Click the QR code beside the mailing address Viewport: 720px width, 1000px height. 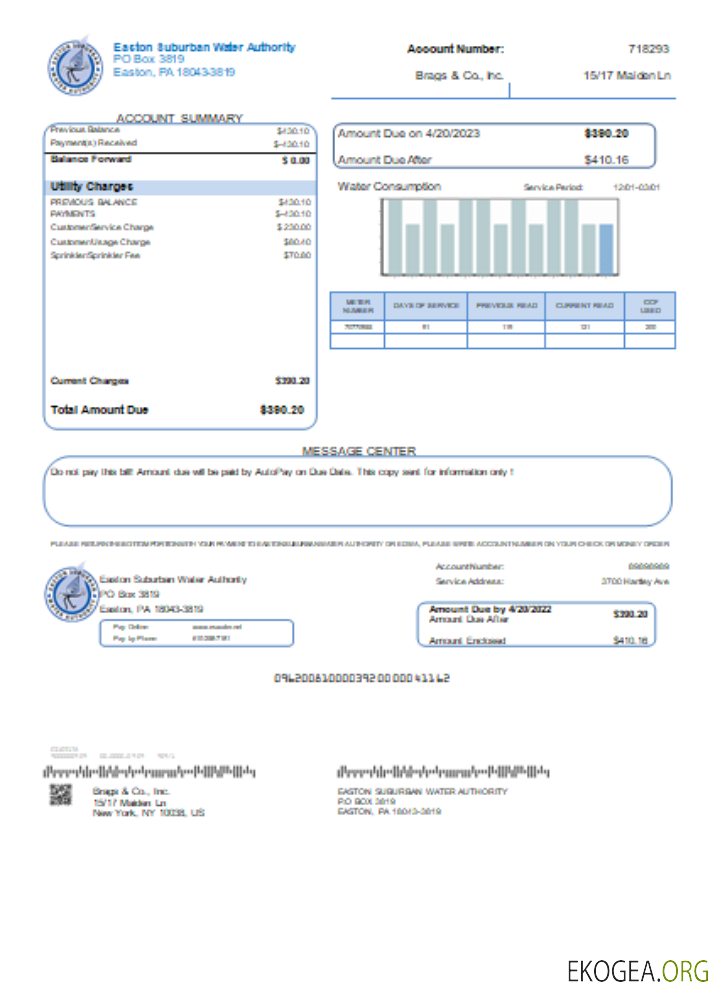click(62, 795)
